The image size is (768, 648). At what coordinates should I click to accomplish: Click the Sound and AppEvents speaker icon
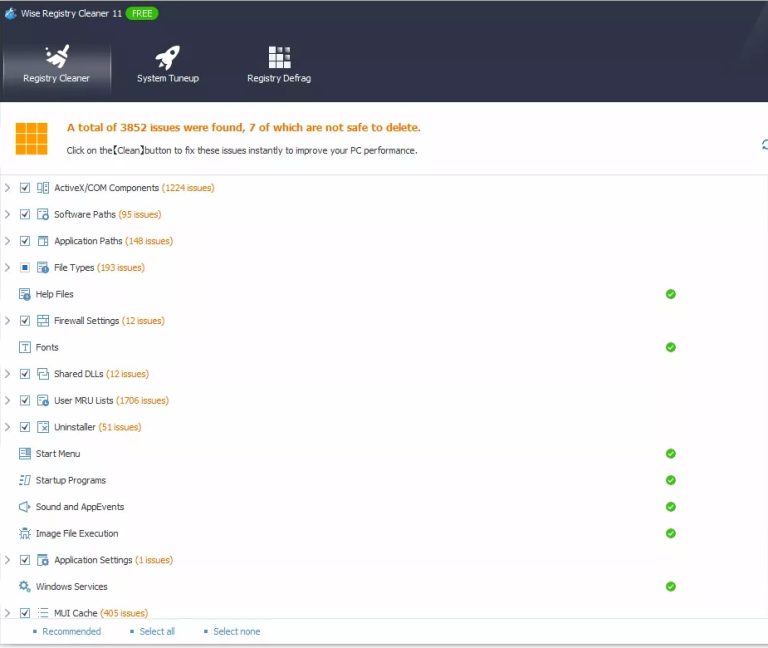tap(25, 507)
